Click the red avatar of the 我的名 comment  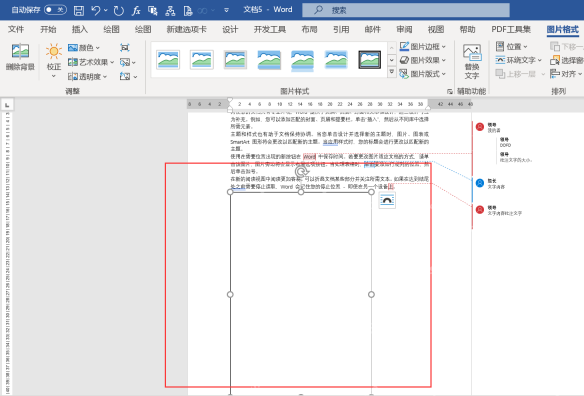(x=480, y=127)
